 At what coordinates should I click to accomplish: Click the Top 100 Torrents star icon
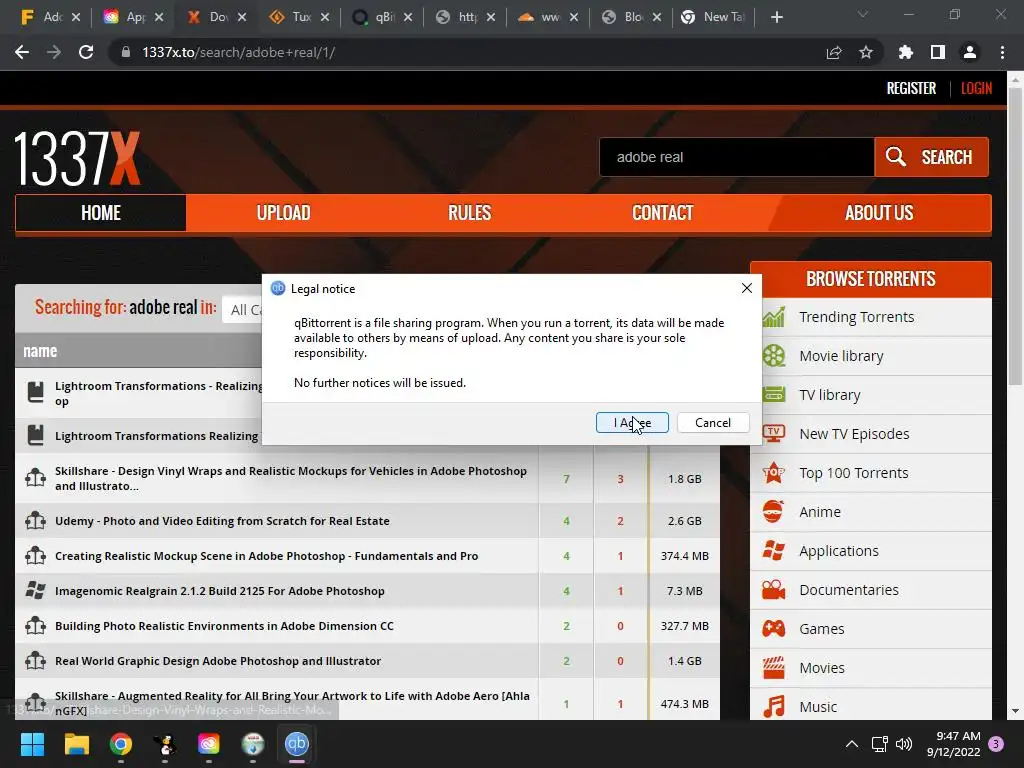(774, 473)
